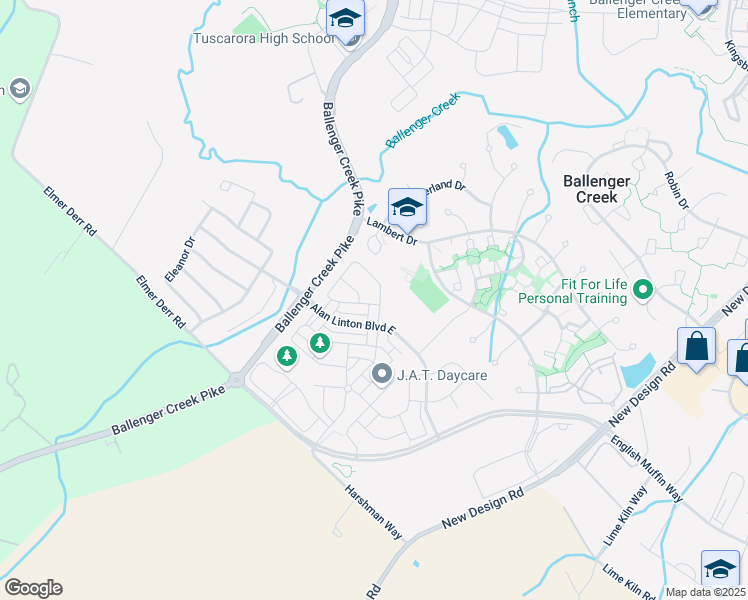Click the Ballenger Creek Elementary label

pos(638,9)
